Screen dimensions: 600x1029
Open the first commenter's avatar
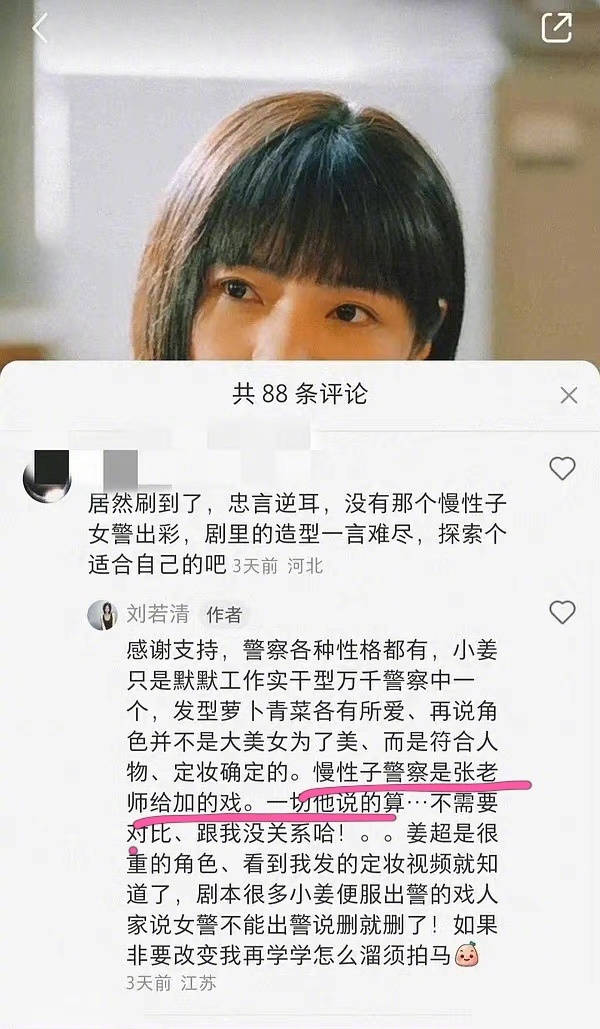point(47,476)
